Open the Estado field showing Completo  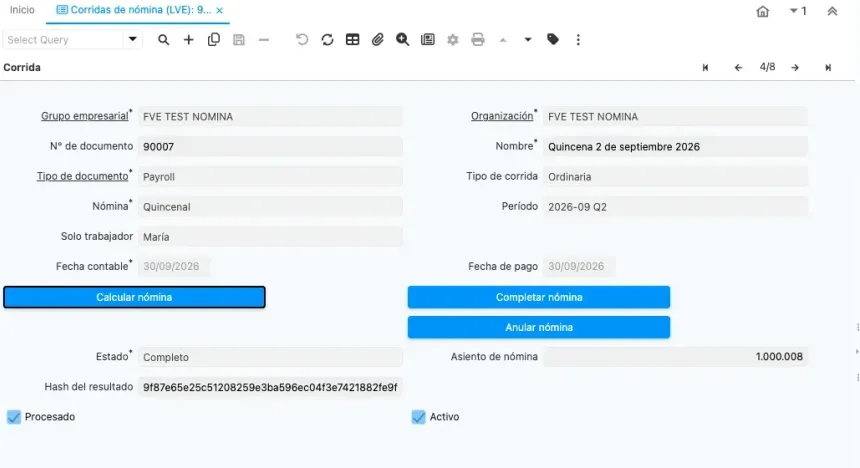[x=270, y=357]
